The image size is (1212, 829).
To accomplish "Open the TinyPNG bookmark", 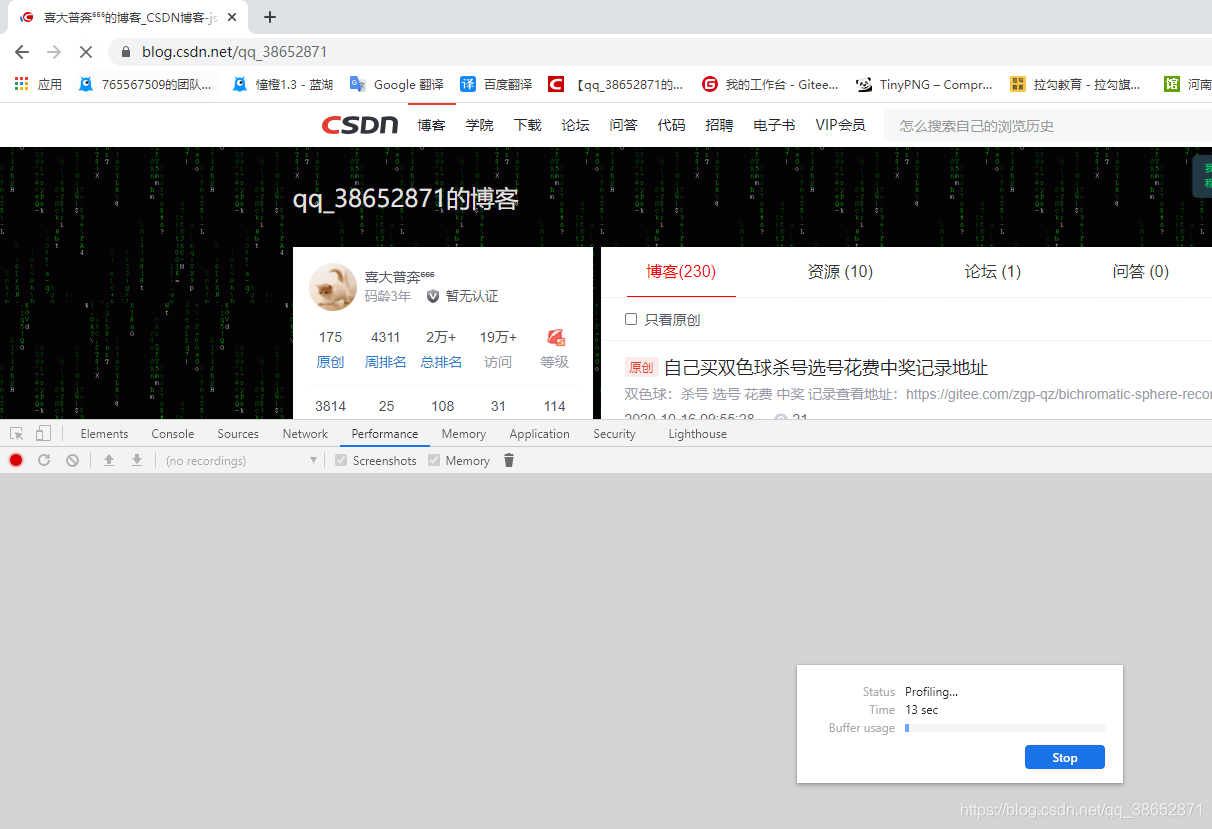I will click(924, 84).
